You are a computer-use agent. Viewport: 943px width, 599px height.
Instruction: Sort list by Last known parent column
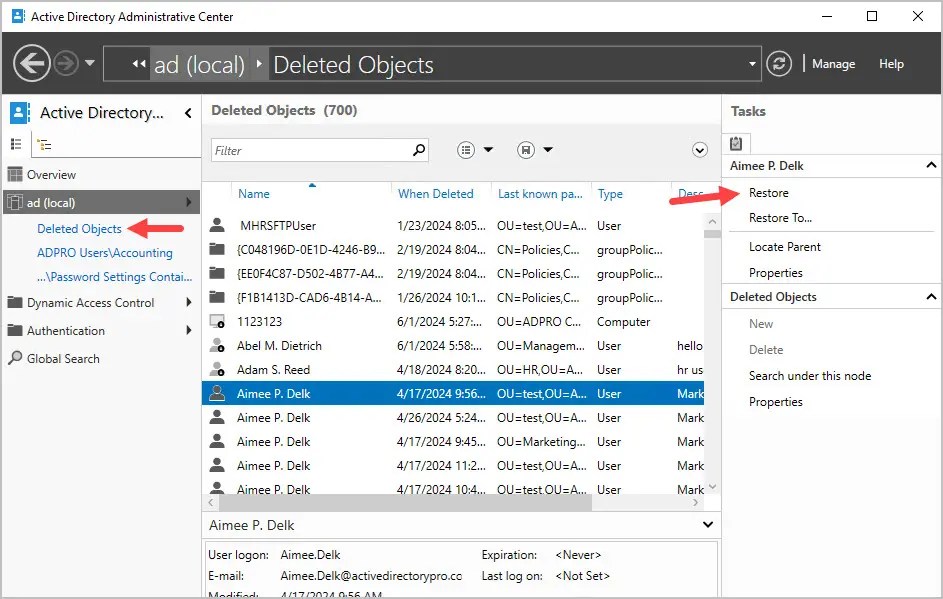pyautogui.click(x=540, y=194)
